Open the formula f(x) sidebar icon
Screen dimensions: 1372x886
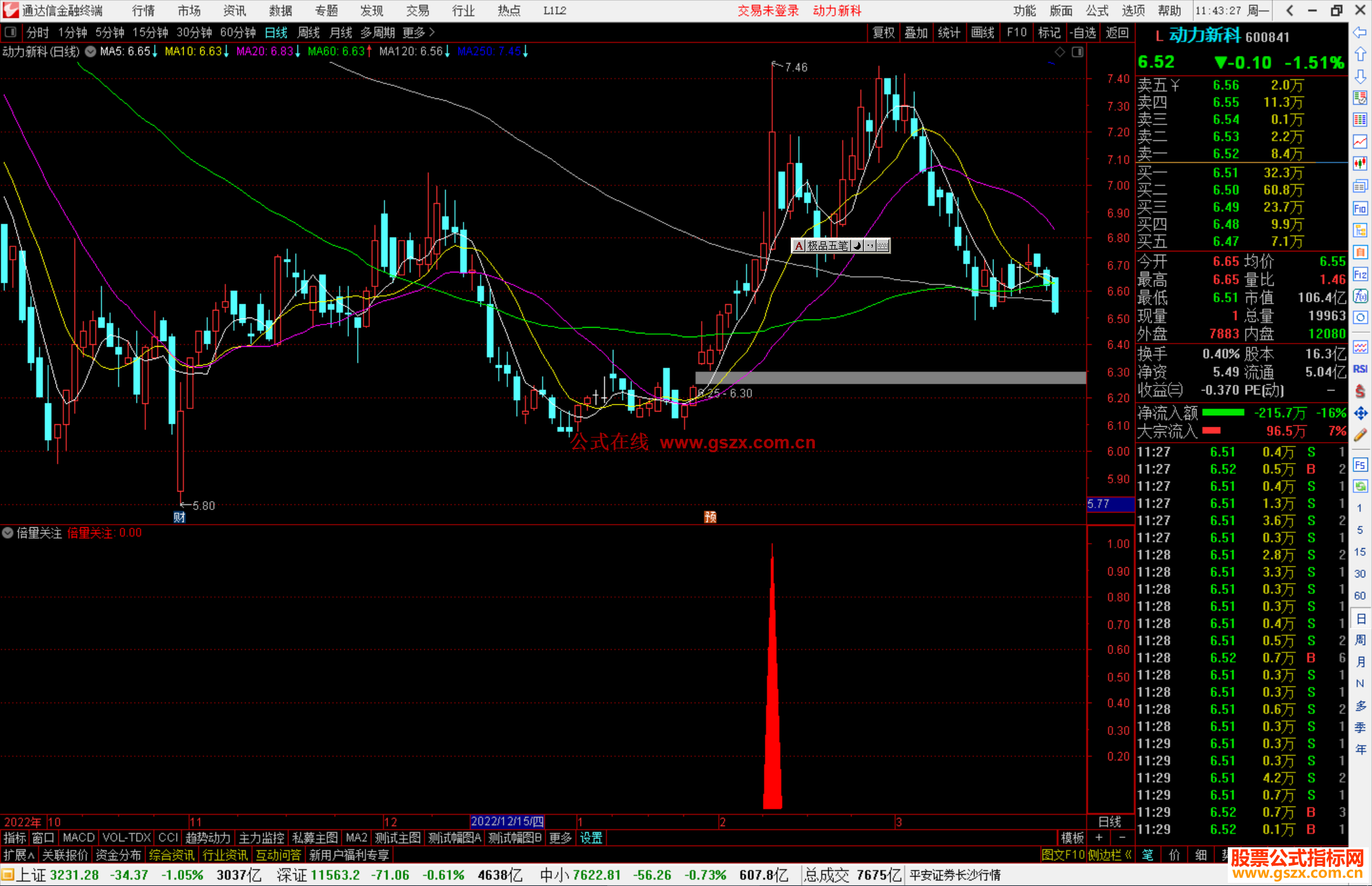pos(1360,296)
